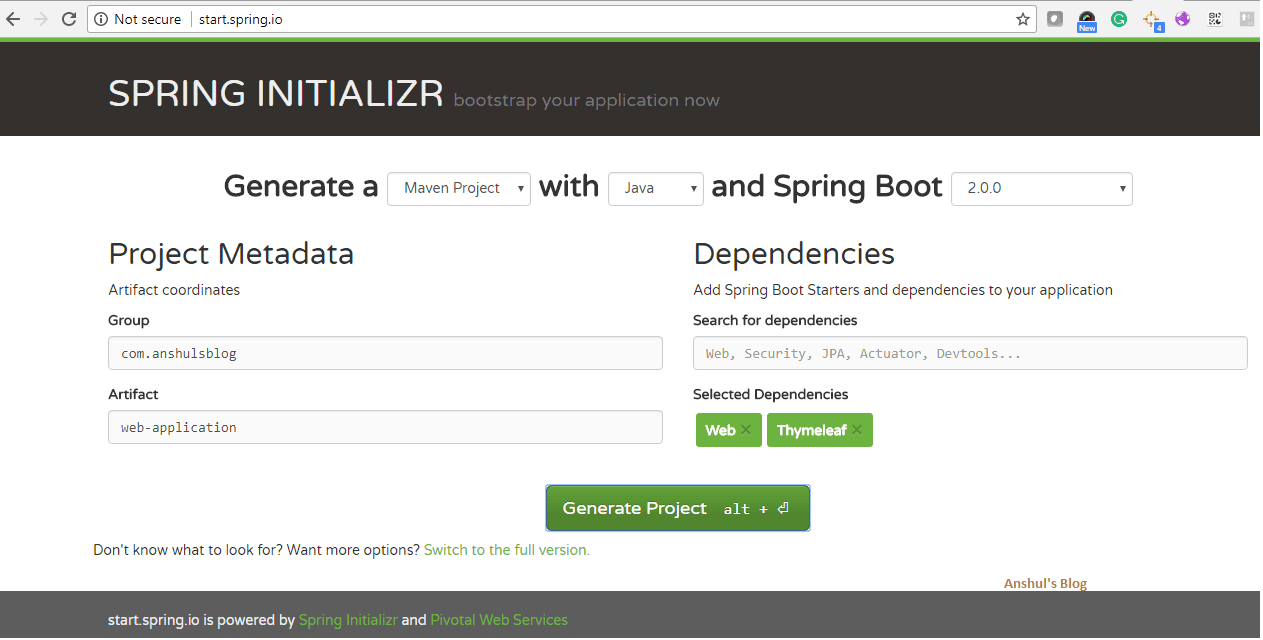Click the browser forward arrow

coord(41,19)
